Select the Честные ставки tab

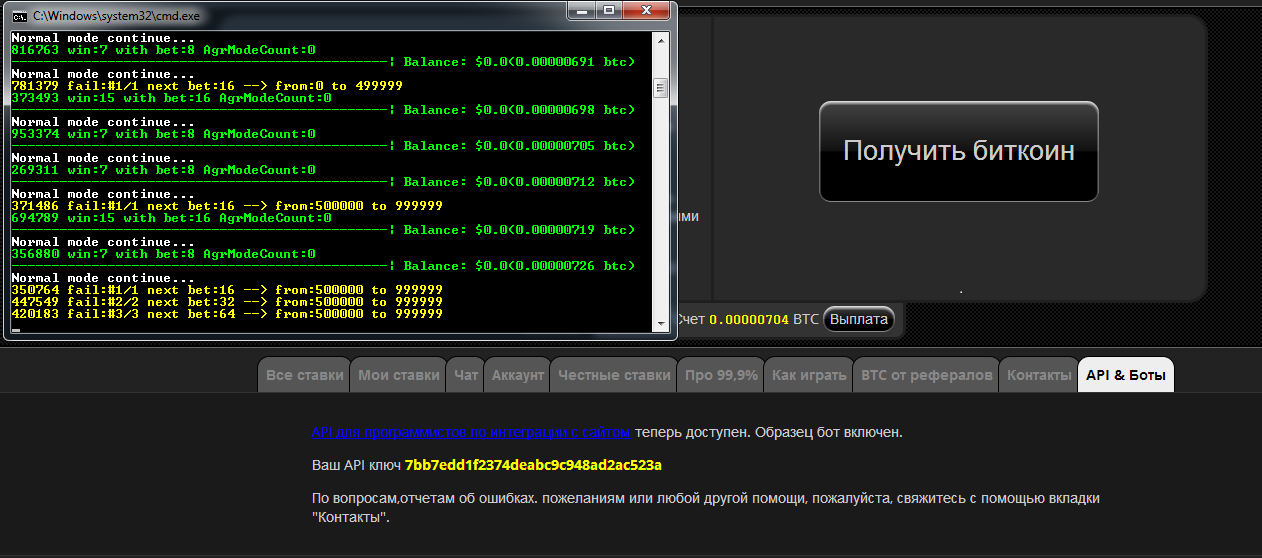(613, 375)
